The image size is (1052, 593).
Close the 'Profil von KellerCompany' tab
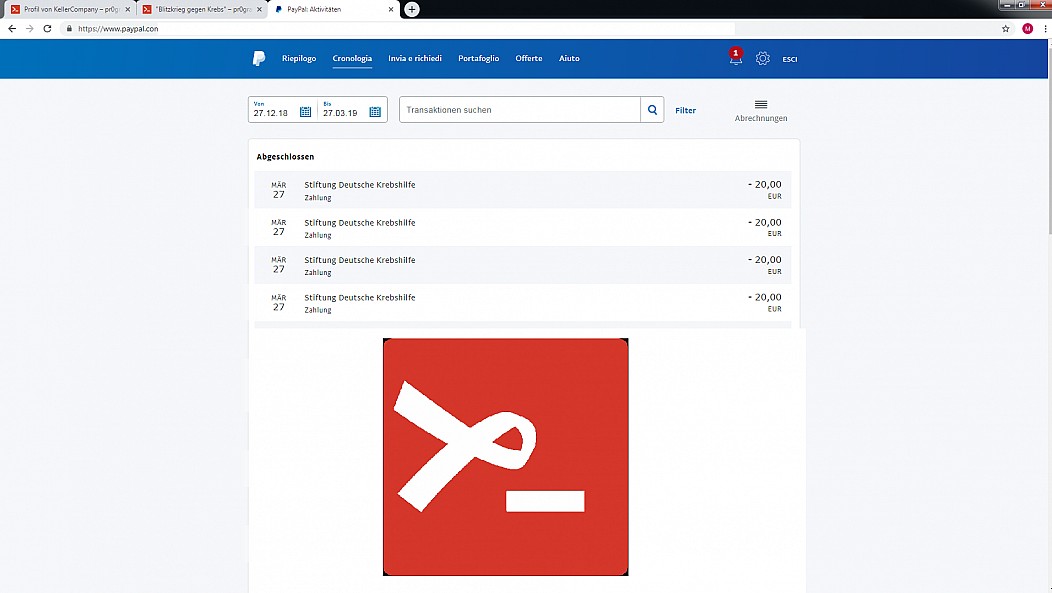(127, 9)
